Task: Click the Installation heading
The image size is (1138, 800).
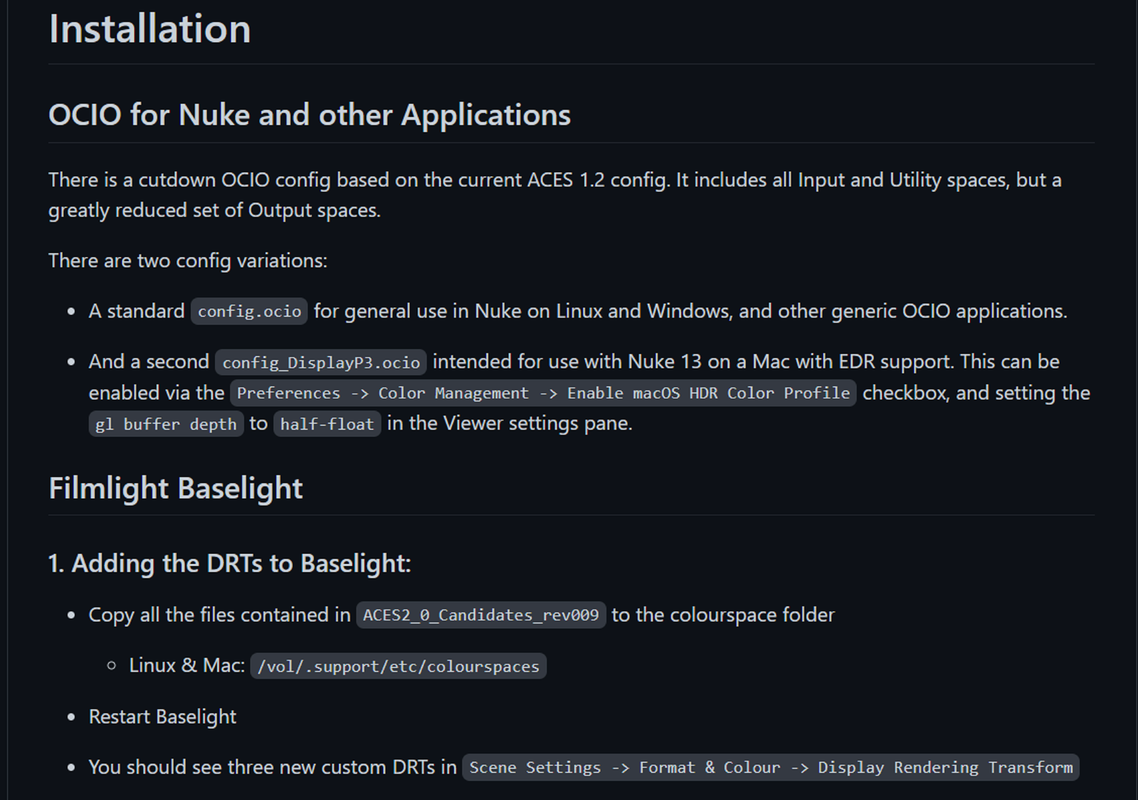Action: pyautogui.click(x=150, y=29)
